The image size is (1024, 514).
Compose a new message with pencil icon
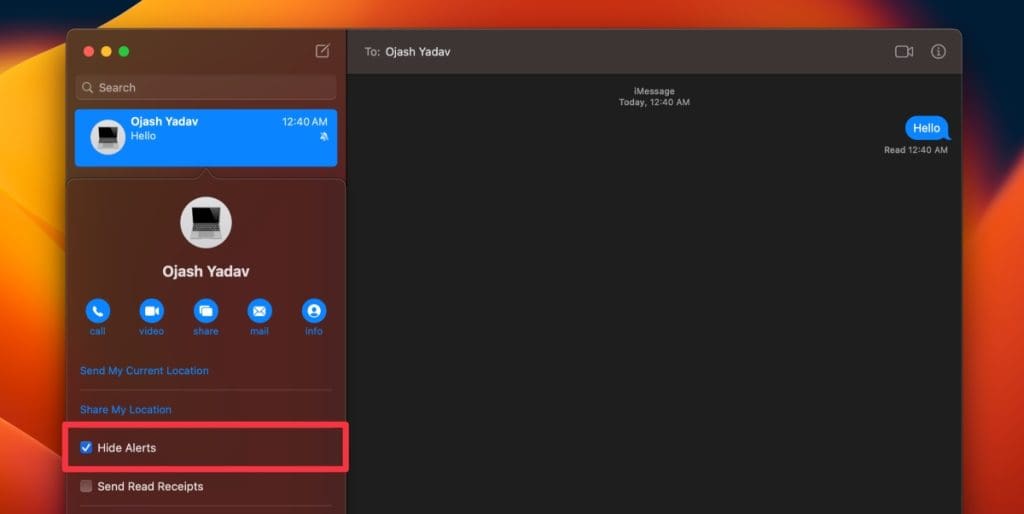coord(323,51)
